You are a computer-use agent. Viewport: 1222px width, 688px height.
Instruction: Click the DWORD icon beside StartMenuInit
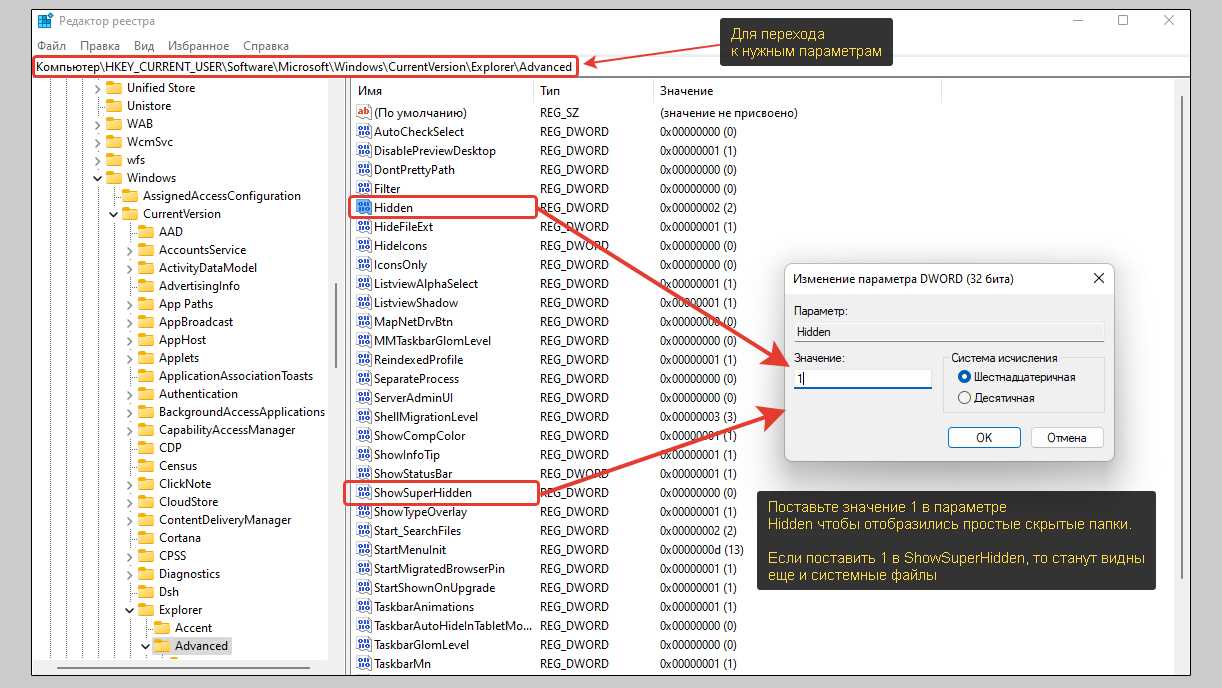tap(364, 550)
